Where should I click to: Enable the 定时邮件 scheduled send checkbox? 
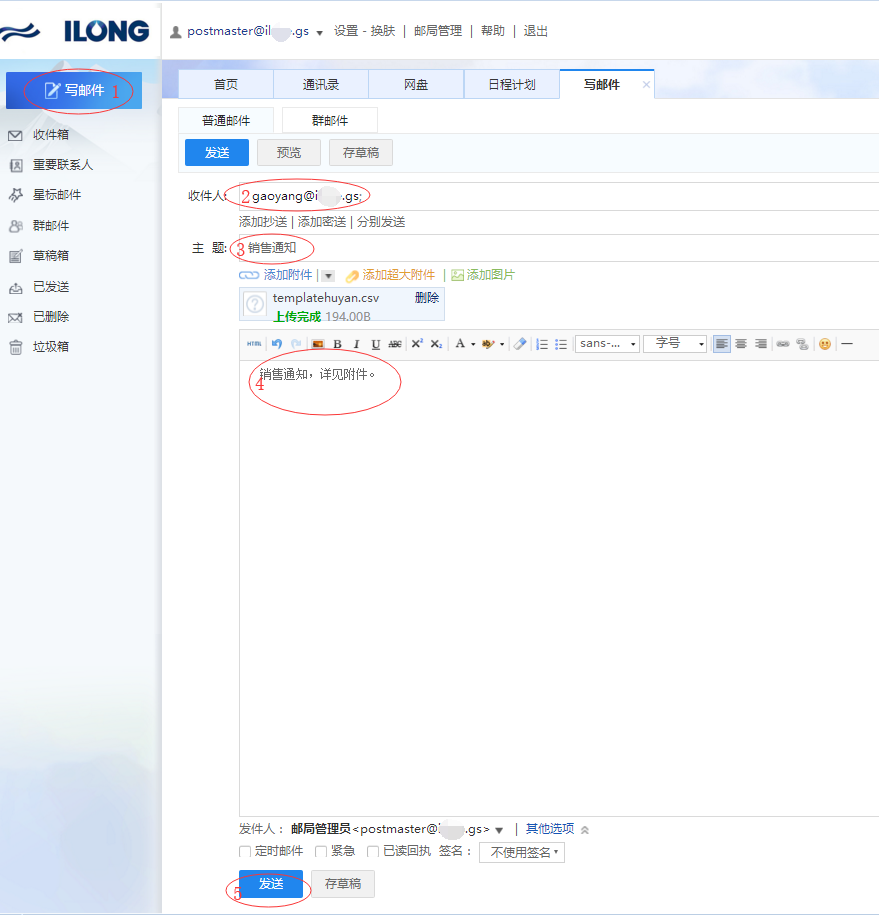(x=245, y=852)
